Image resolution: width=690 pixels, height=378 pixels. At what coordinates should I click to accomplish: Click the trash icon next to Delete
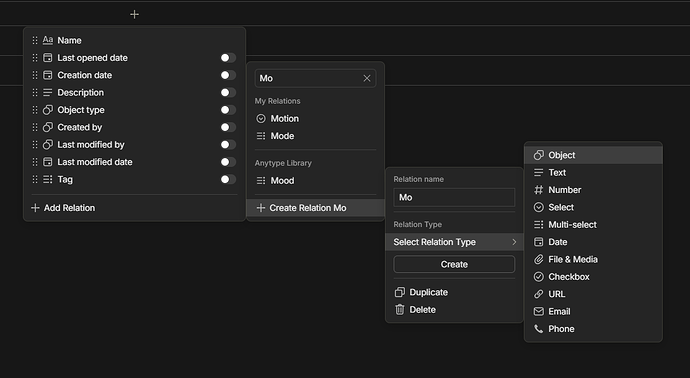[400, 310]
